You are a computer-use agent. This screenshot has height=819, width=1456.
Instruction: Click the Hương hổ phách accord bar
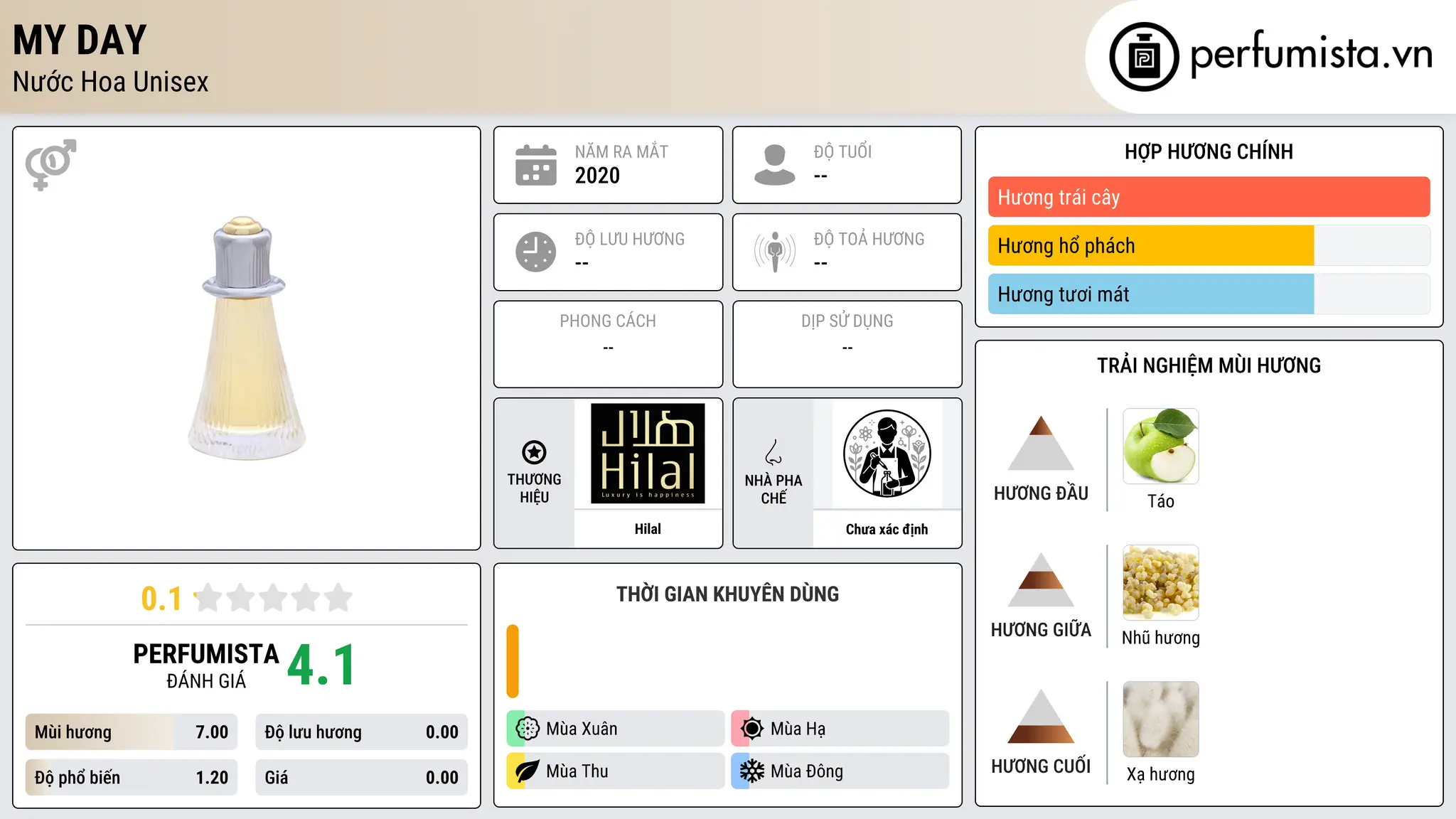(x=1209, y=245)
